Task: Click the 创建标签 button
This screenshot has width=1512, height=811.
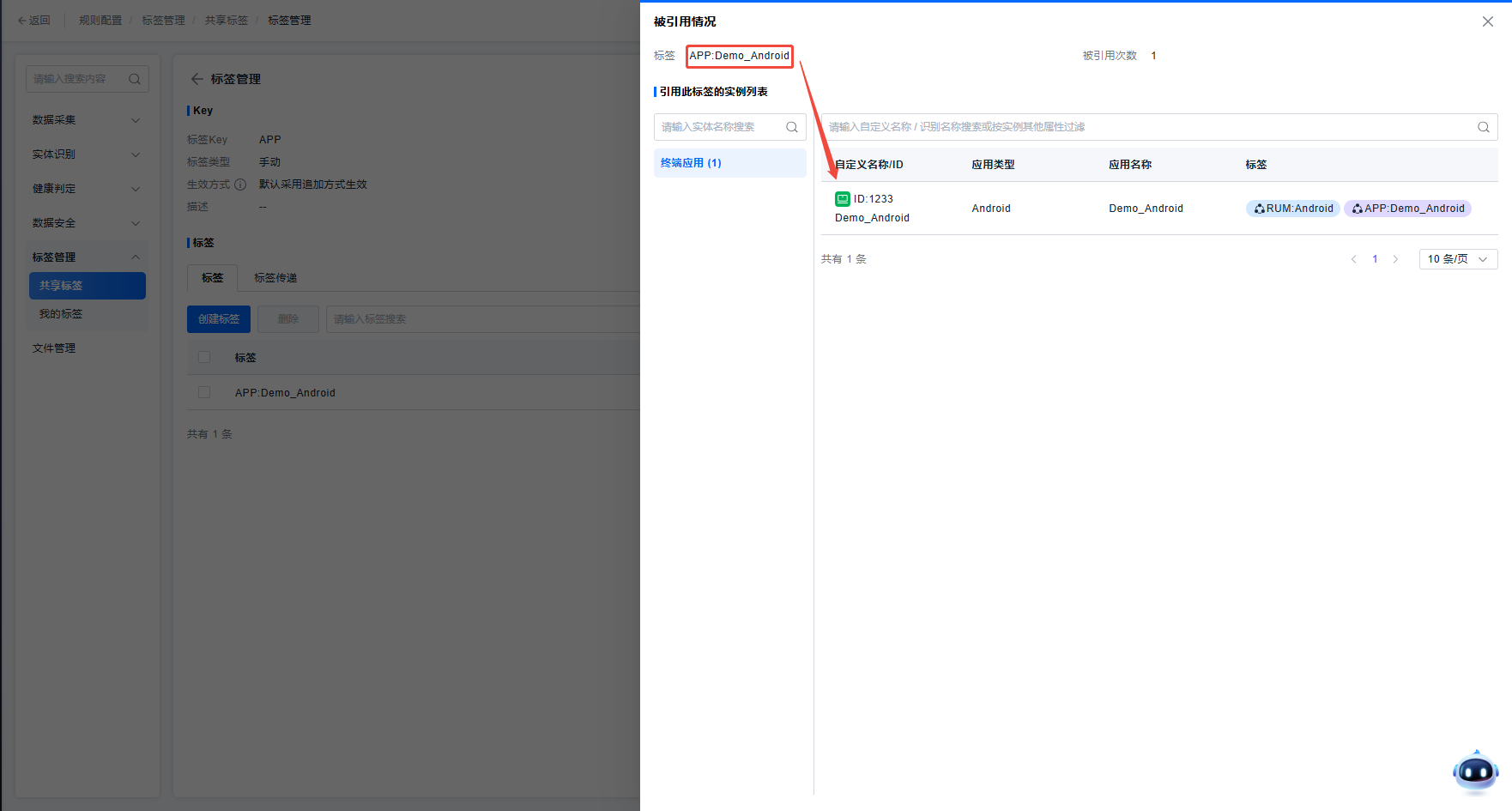Action: (219, 319)
